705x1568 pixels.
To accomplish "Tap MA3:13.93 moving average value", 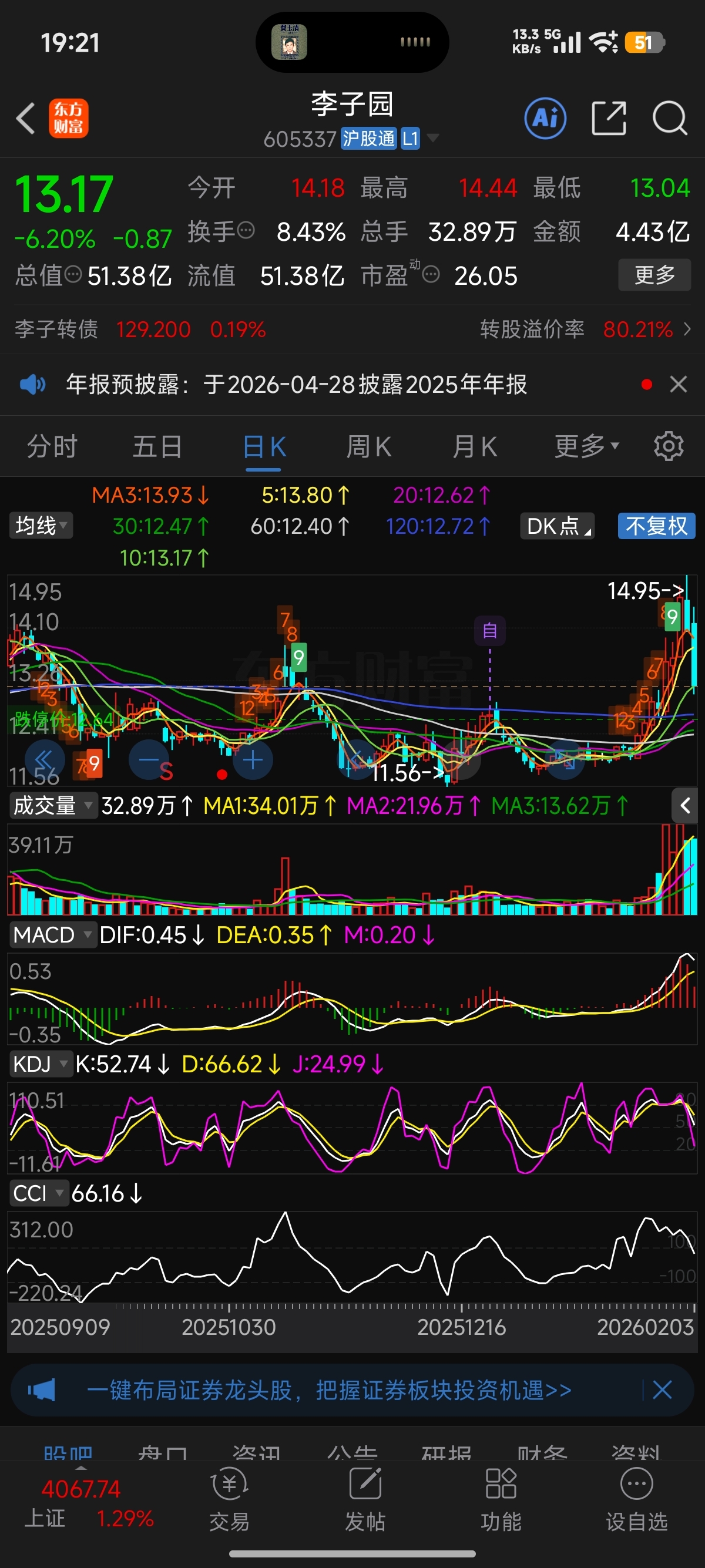I will tap(150, 495).
